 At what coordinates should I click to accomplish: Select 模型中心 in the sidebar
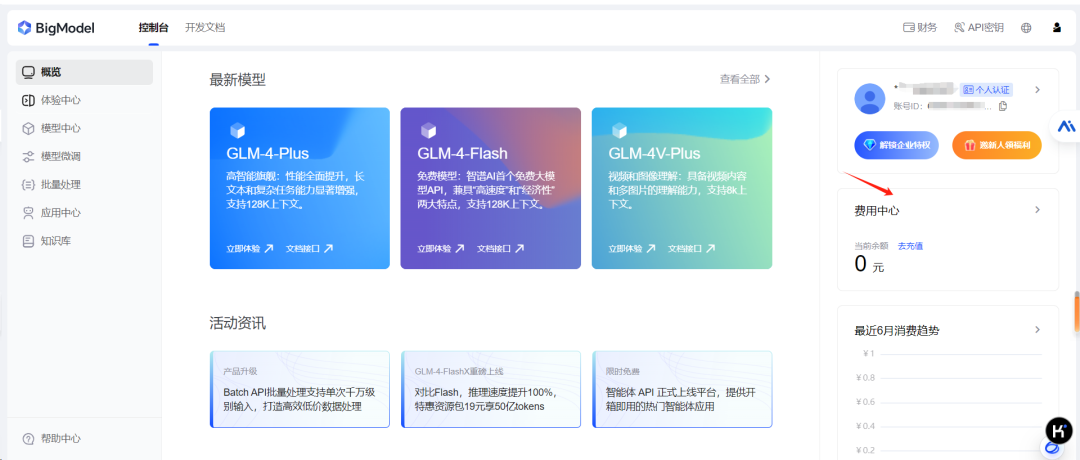[x=84, y=128]
